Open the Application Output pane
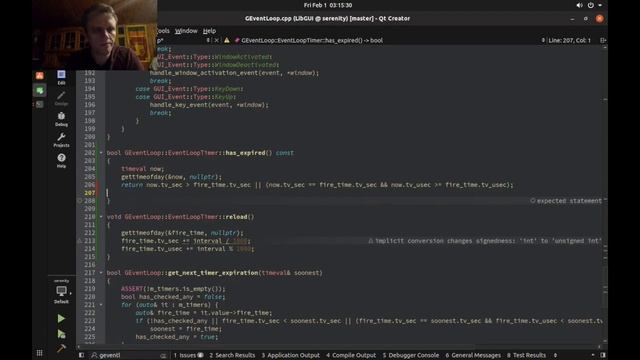 click(x=291, y=355)
